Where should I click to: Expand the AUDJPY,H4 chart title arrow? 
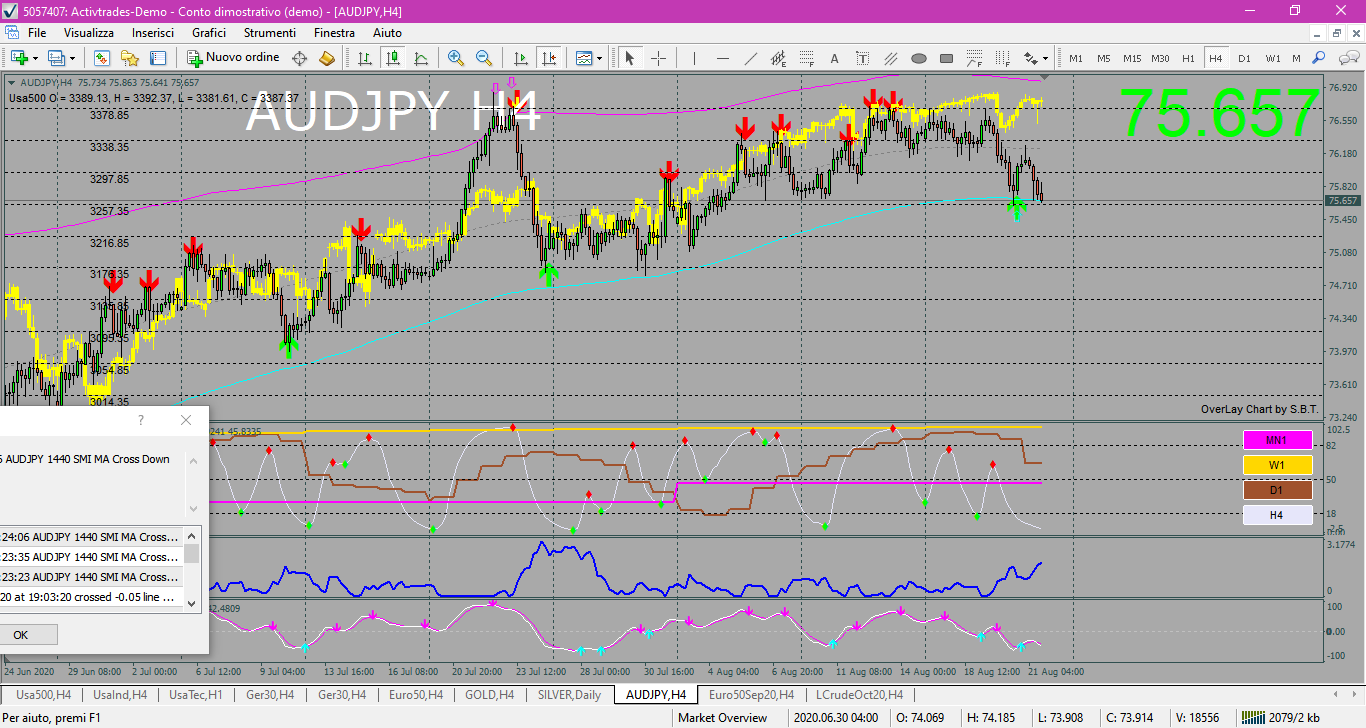click(11, 82)
